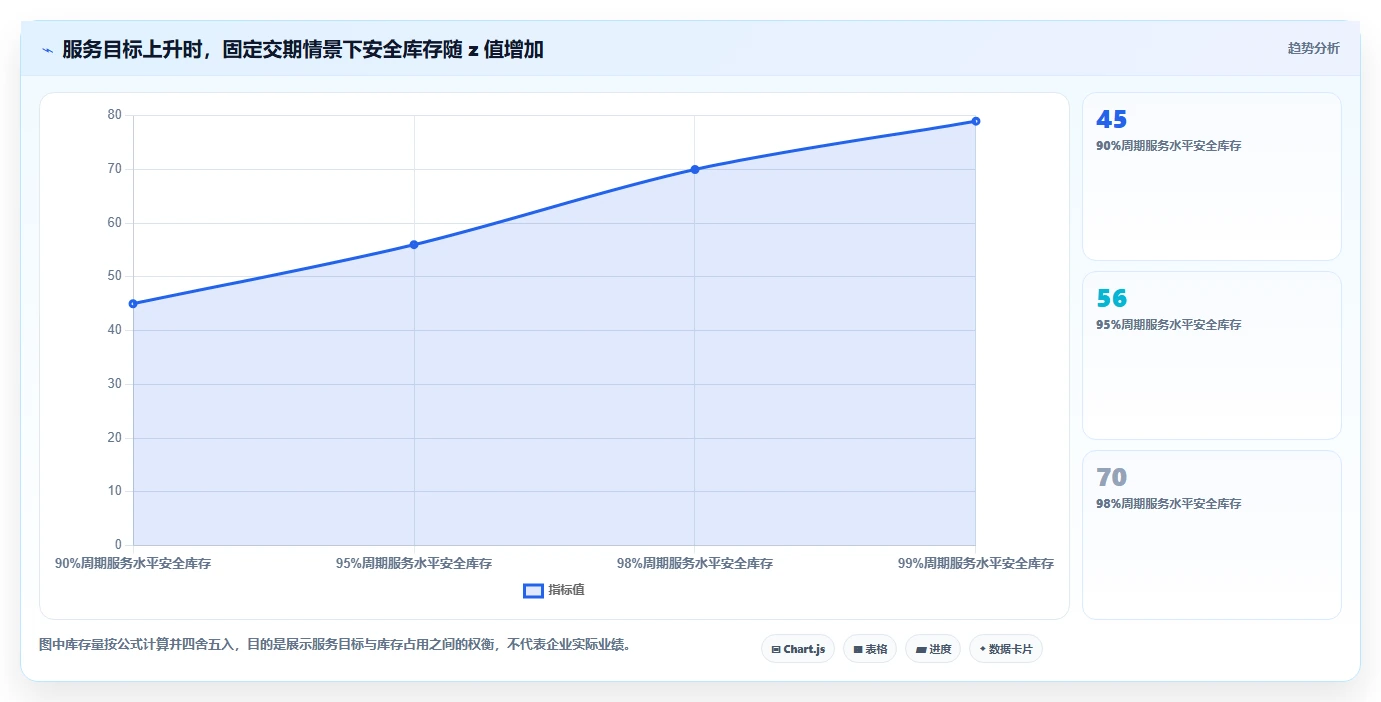Click the Chart.js chip icon
The width and height of the screenshot is (1381, 702).
click(x=776, y=649)
